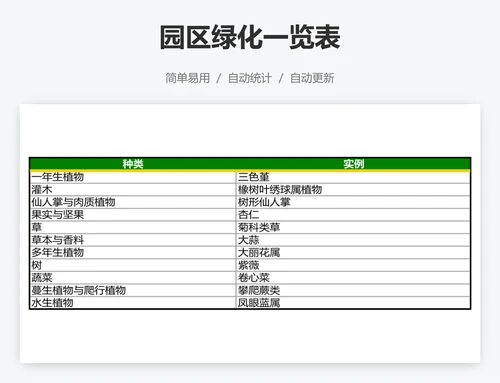Select the 大丽花属 cell
The height and width of the screenshot is (383, 500).
[353, 253]
